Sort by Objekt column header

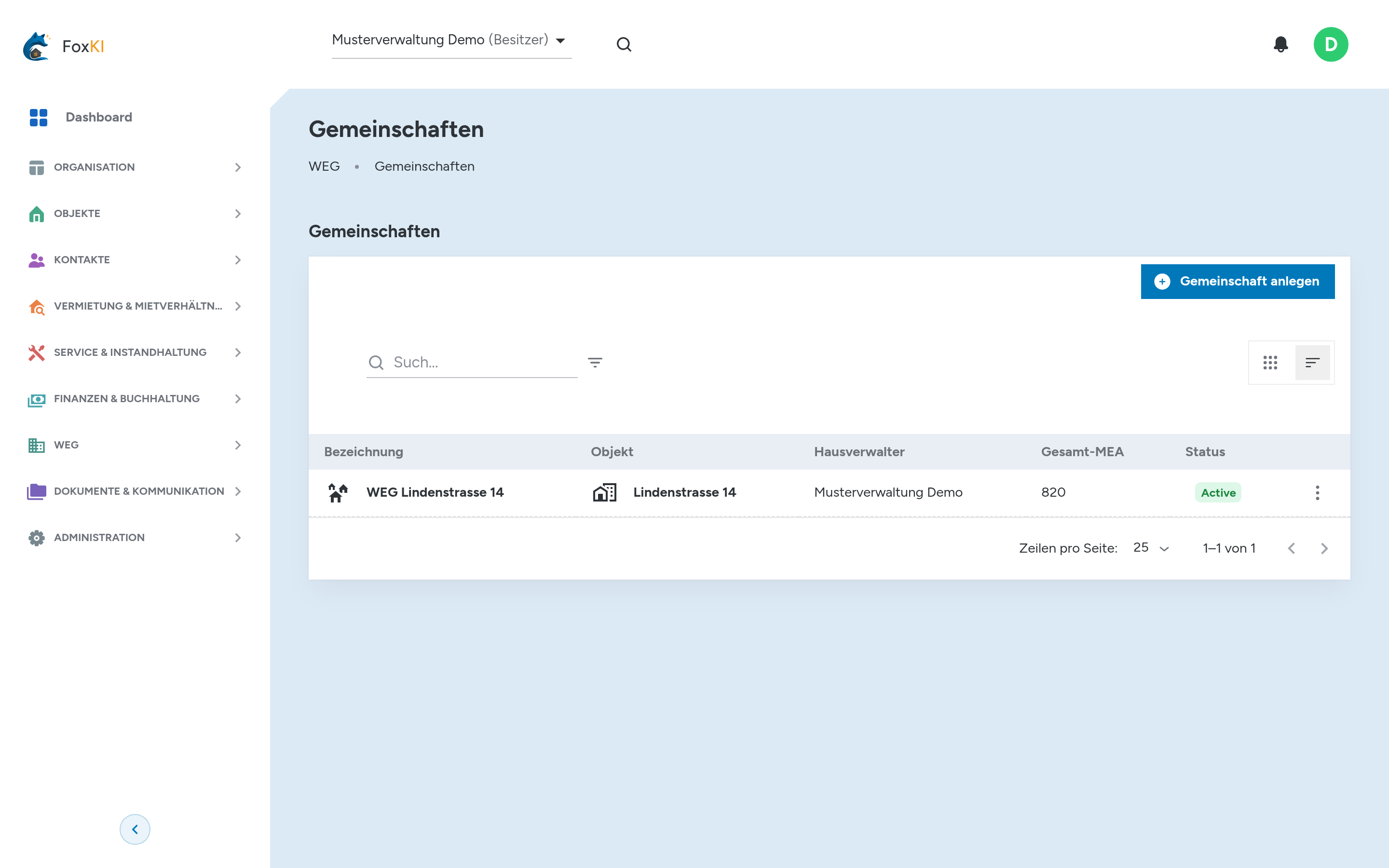click(612, 452)
